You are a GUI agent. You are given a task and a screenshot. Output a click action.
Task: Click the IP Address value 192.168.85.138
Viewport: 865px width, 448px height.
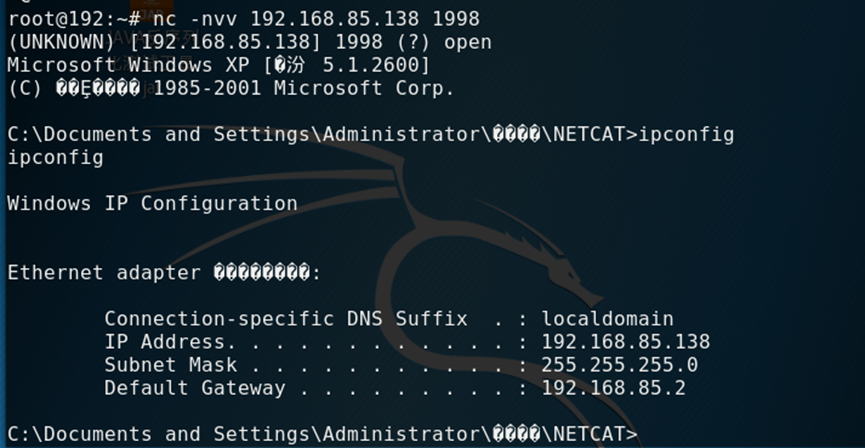626,342
